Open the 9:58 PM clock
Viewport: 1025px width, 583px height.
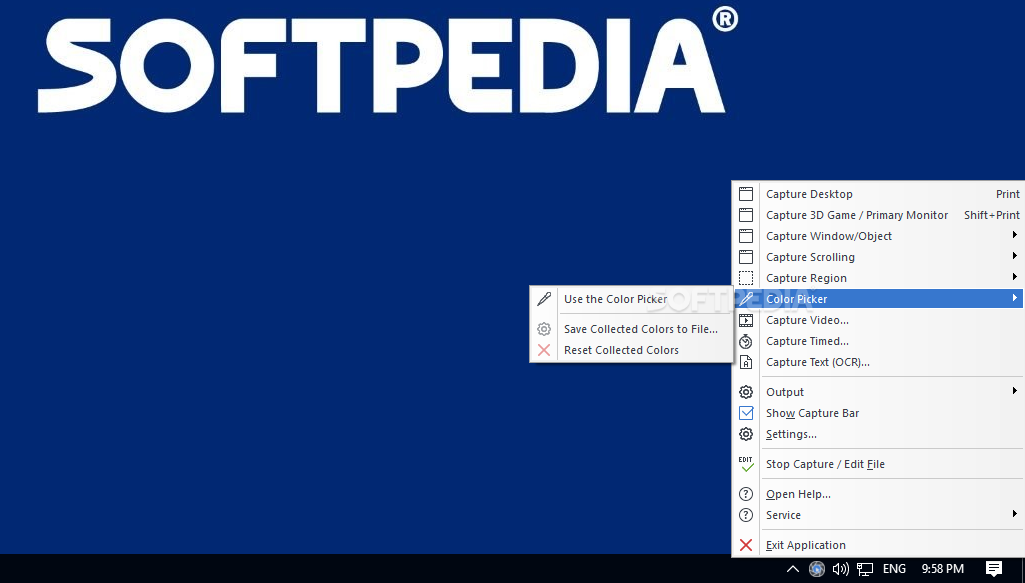tap(943, 569)
